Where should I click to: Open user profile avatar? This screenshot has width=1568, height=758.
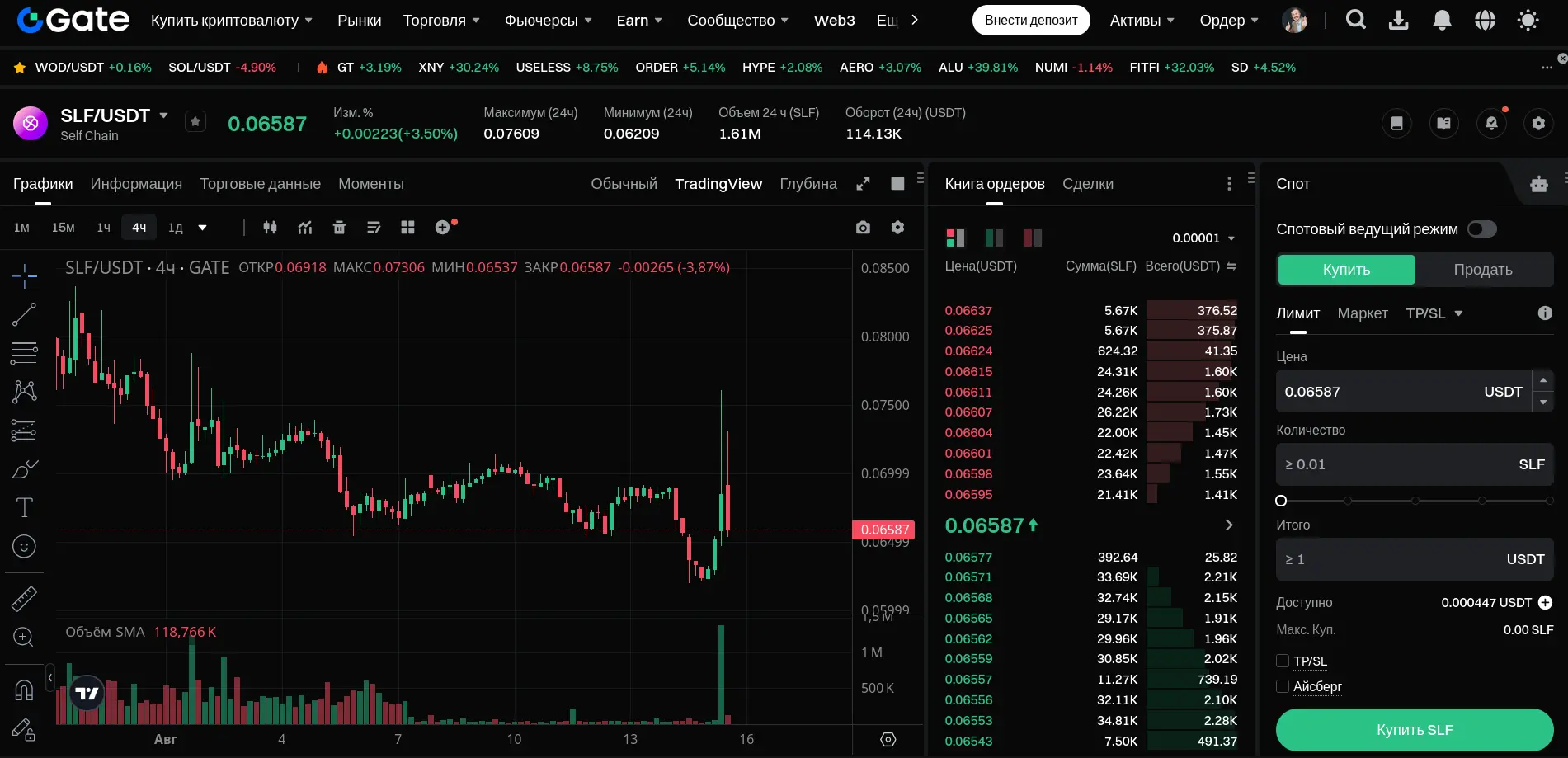1295,20
